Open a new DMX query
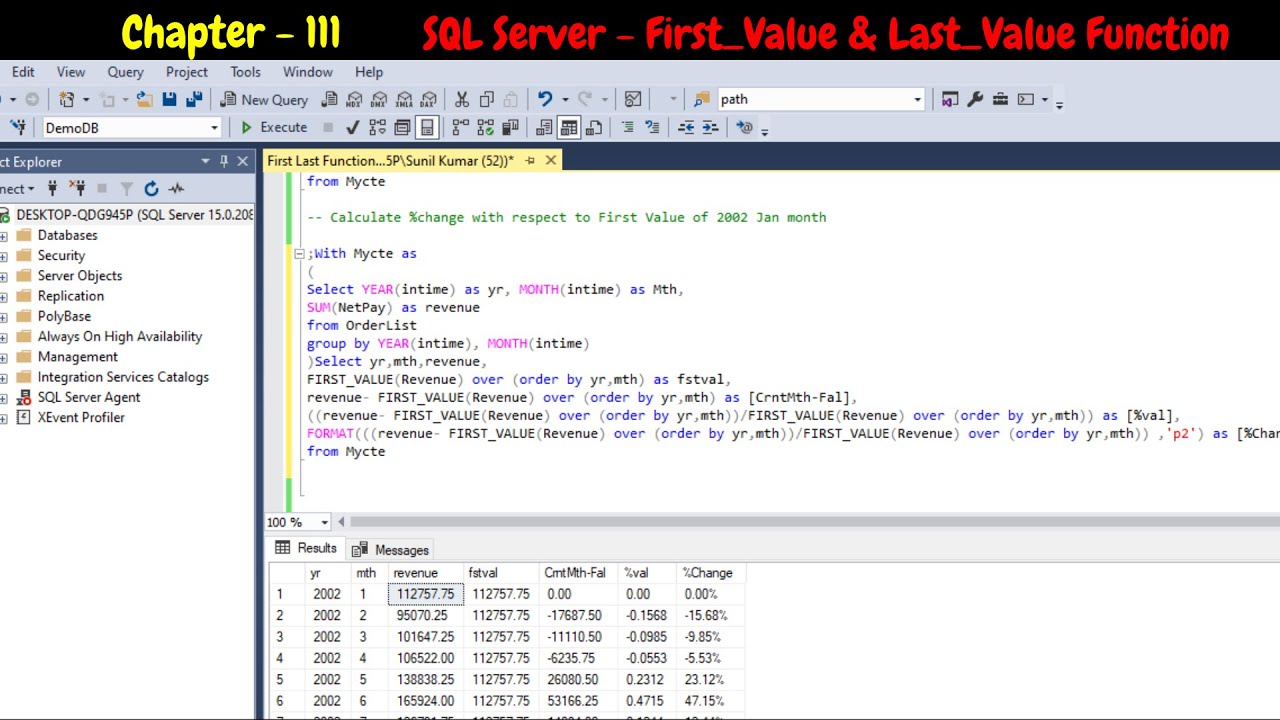The width and height of the screenshot is (1280, 720). (x=379, y=99)
